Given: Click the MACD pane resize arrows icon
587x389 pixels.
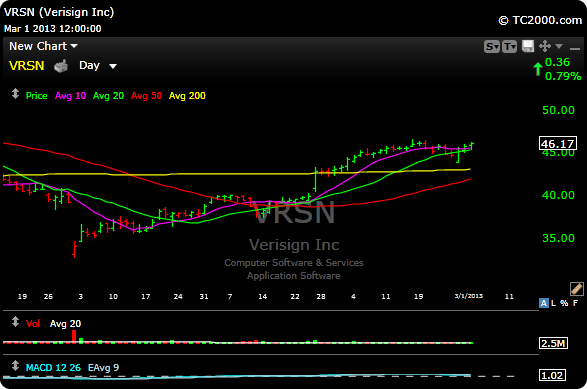Looking at the screenshot, I should [15, 366].
